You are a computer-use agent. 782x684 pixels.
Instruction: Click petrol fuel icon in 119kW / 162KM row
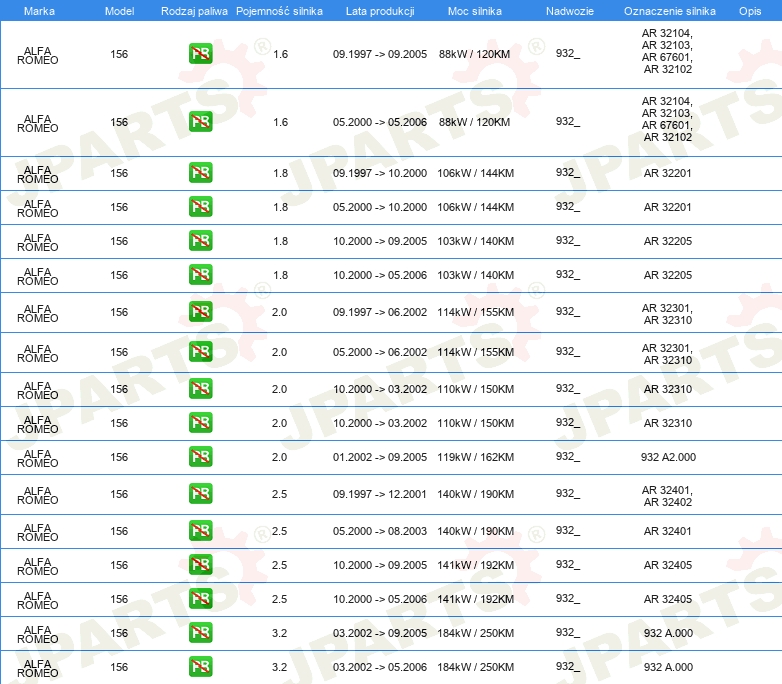click(200, 457)
